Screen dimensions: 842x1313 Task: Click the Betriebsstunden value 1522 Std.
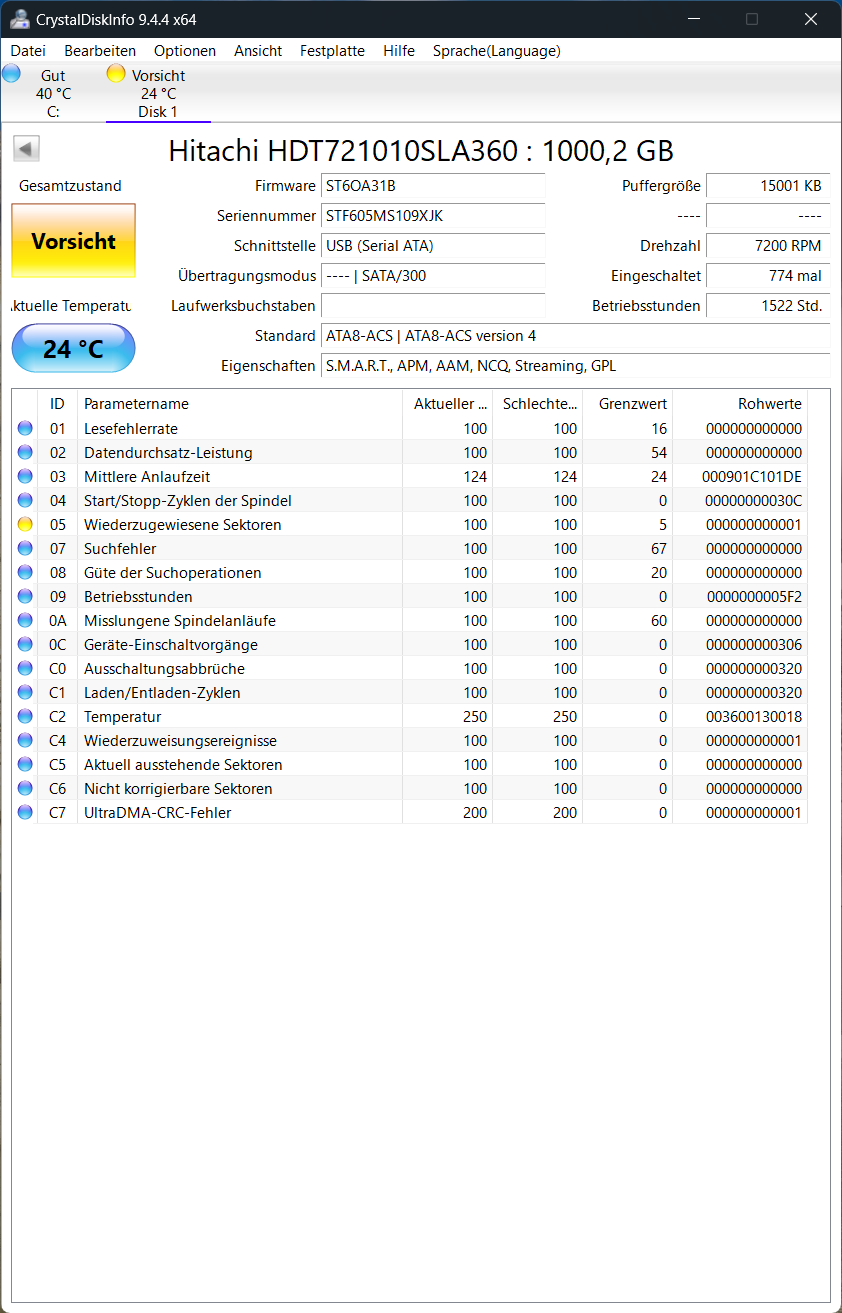click(768, 306)
